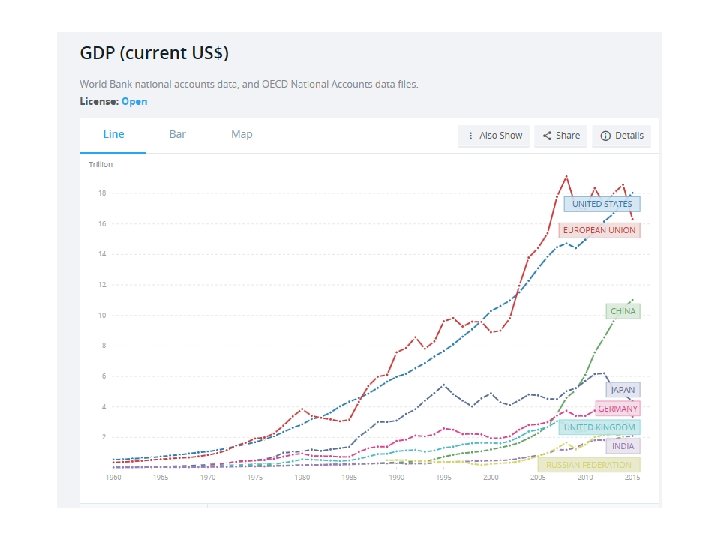Click the Japan series label

pos(622,390)
